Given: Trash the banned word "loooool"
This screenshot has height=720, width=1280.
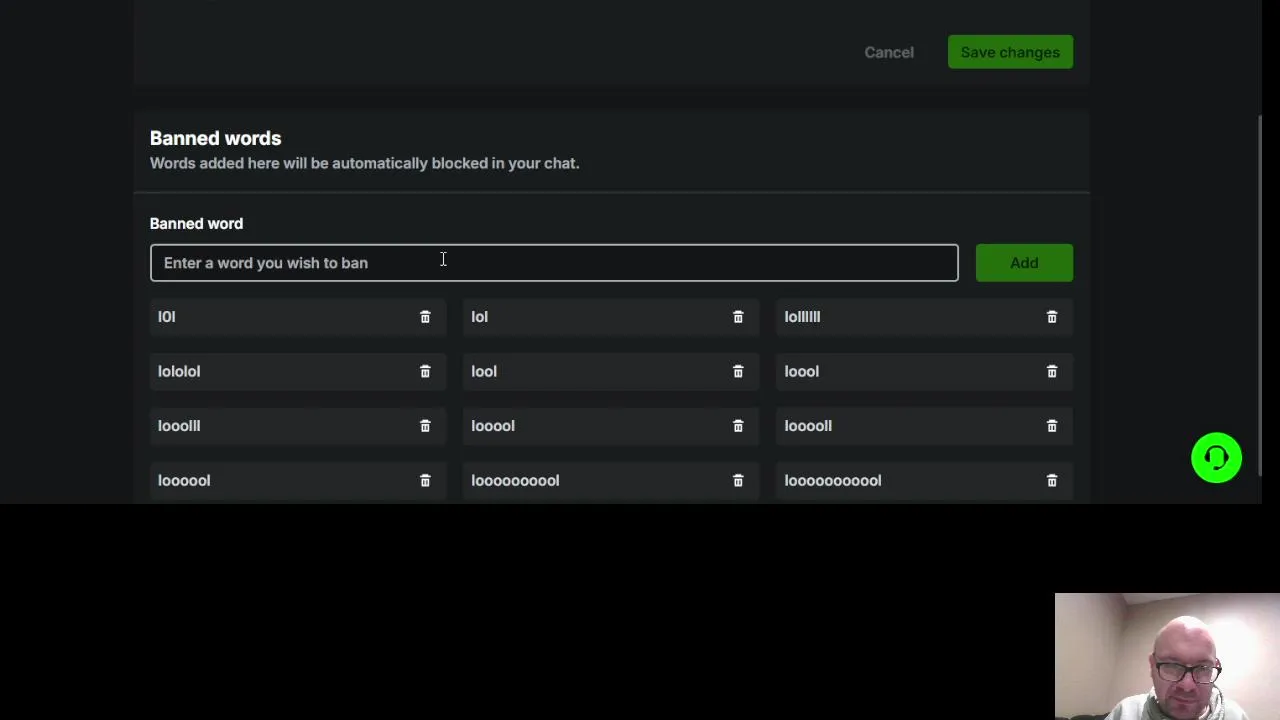Looking at the screenshot, I should [425, 481].
